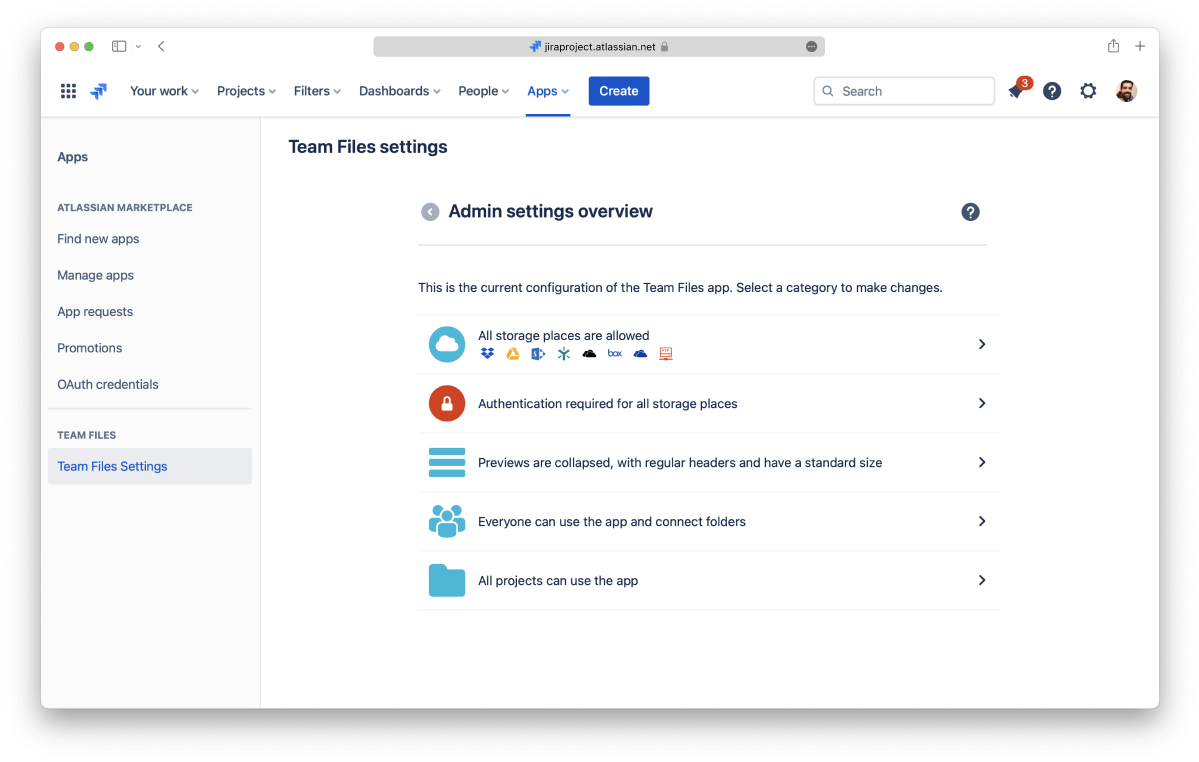Toggle the browser sidebar icon
Screen dimensions: 1199x762
(119, 47)
